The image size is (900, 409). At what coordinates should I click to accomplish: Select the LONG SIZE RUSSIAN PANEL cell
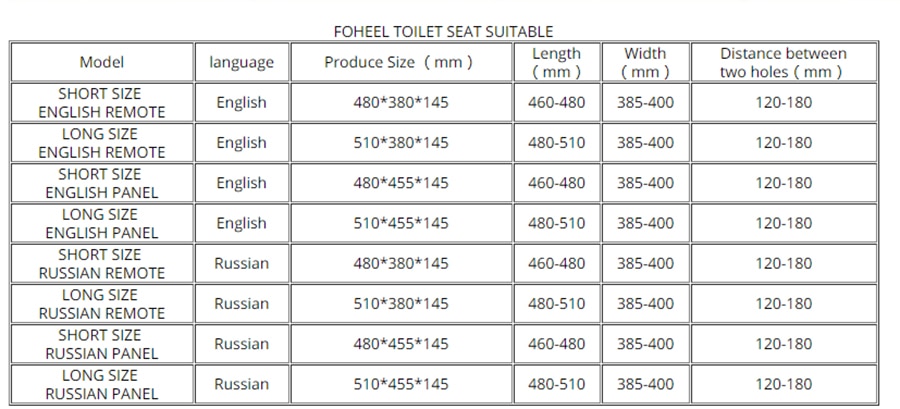[102, 384]
